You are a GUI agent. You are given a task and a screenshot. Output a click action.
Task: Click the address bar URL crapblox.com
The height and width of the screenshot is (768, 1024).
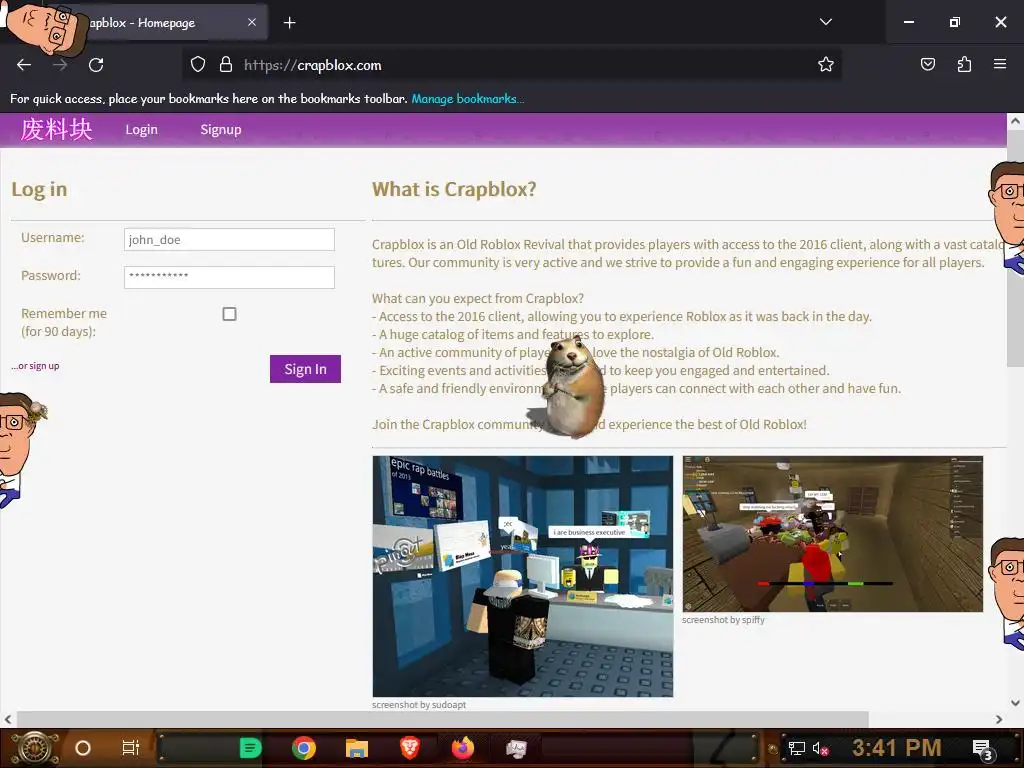click(312, 65)
